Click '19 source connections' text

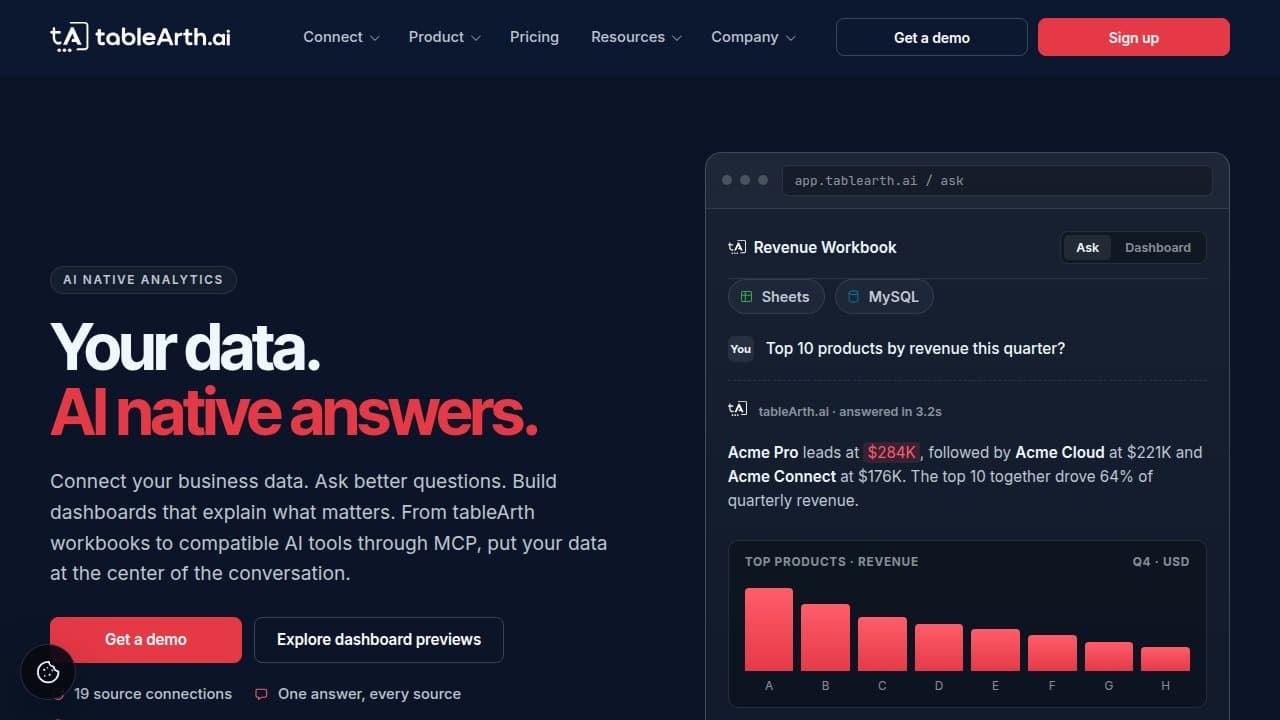153,694
